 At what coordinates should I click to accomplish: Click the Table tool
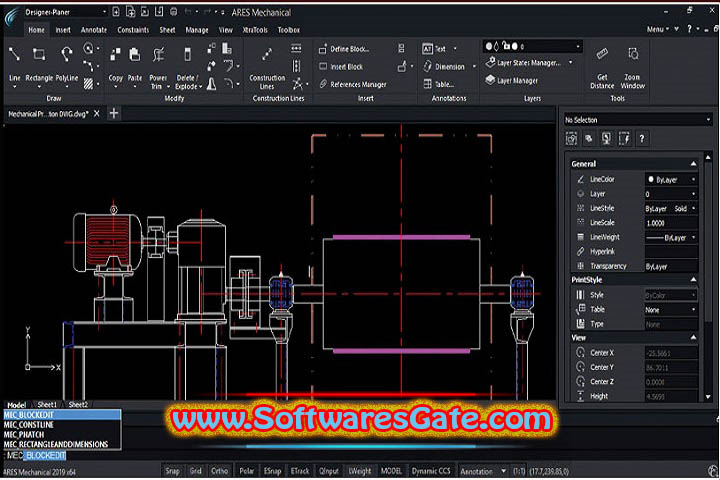pyautogui.click(x=438, y=84)
